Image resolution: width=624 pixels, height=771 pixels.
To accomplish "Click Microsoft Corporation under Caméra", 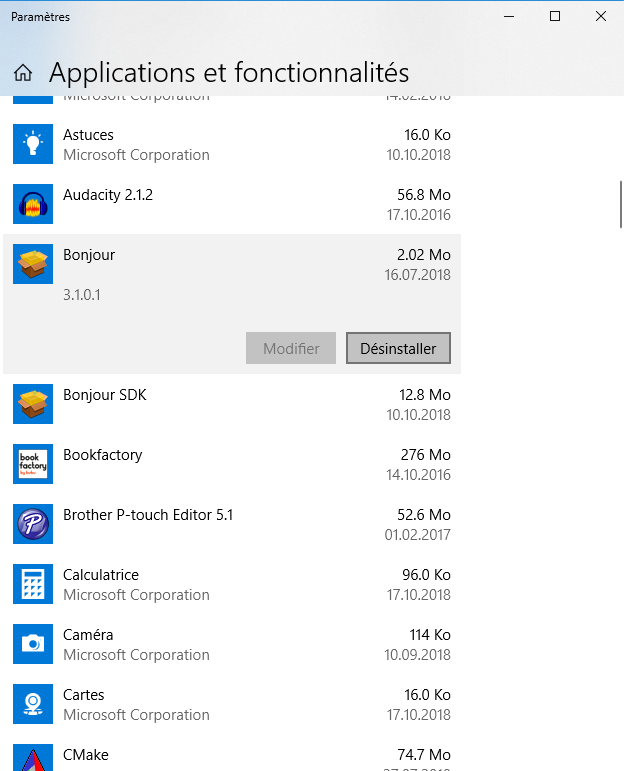I will click(x=137, y=655).
